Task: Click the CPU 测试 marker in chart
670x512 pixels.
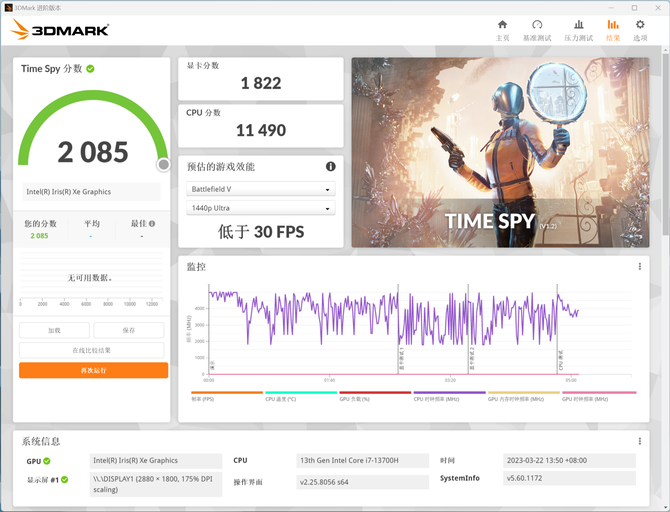Action: coord(561,360)
